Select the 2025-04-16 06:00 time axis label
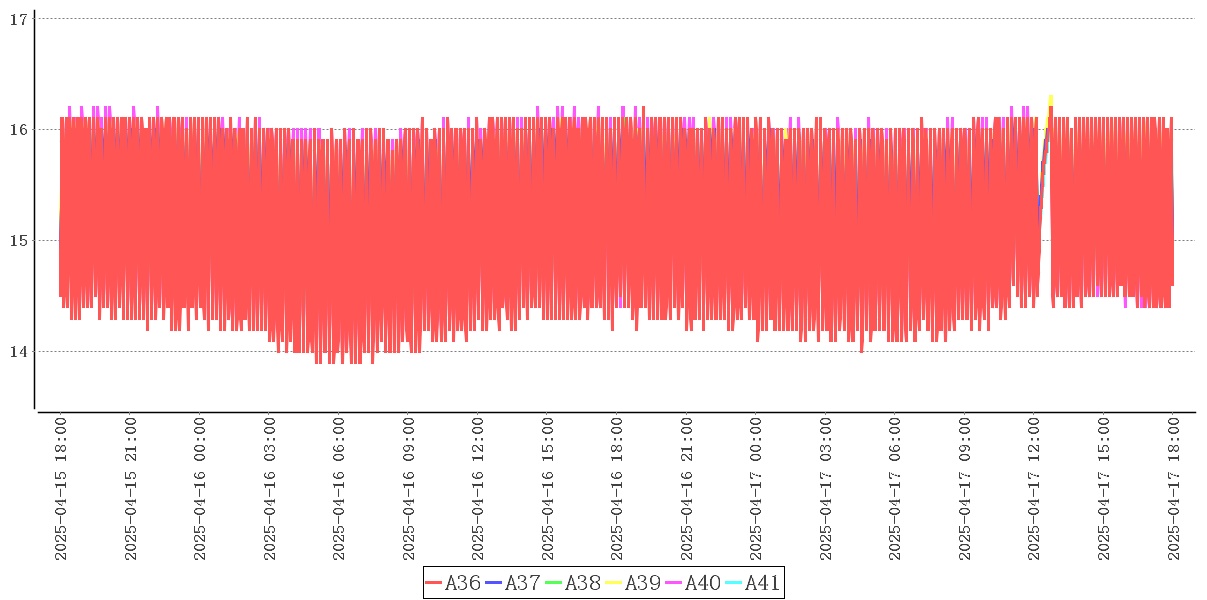Image resolution: width=1207 pixels, height=600 pixels. point(339,490)
